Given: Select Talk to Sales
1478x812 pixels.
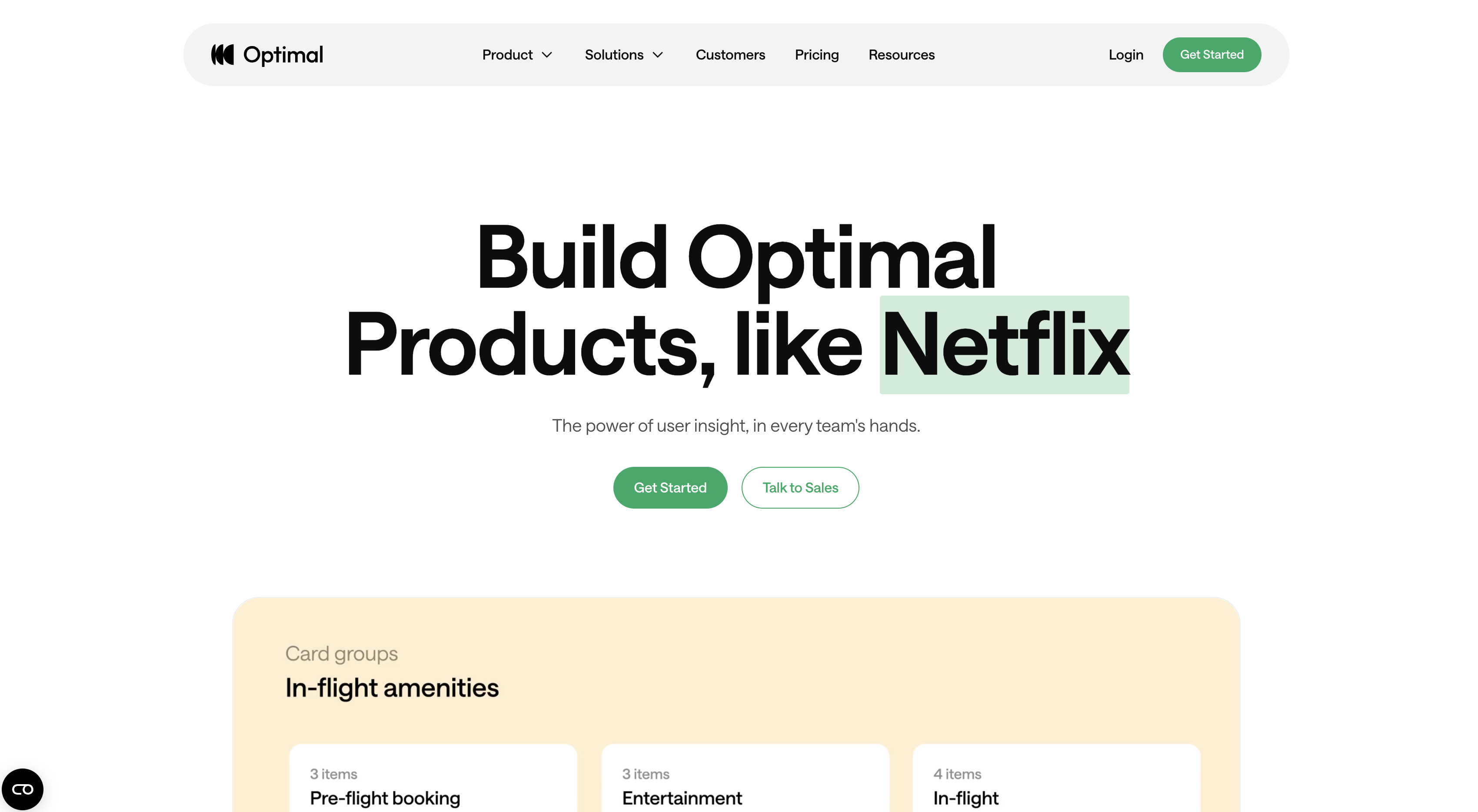Looking at the screenshot, I should tap(800, 487).
